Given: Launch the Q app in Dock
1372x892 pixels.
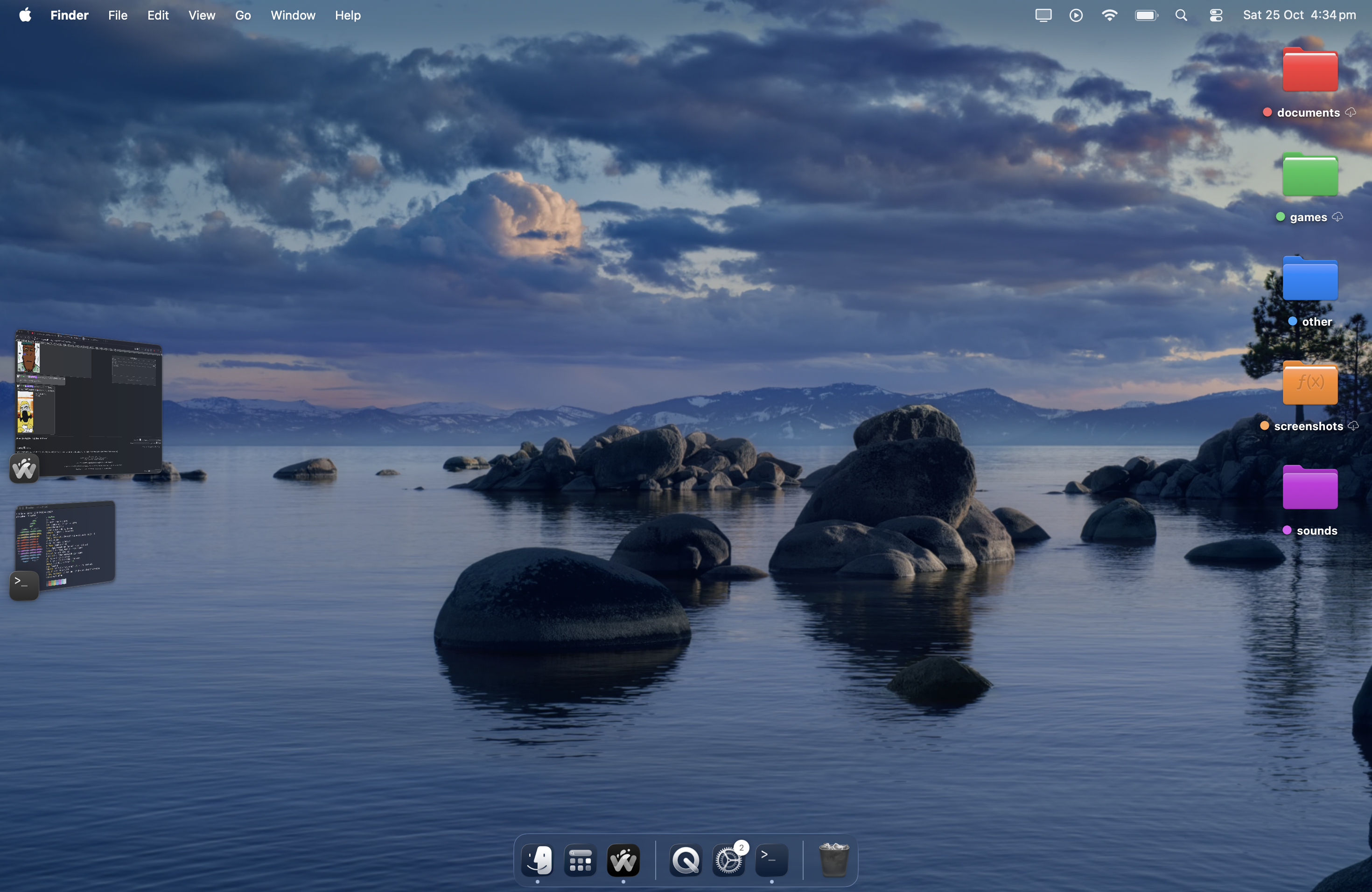Looking at the screenshot, I should [686, 860].
